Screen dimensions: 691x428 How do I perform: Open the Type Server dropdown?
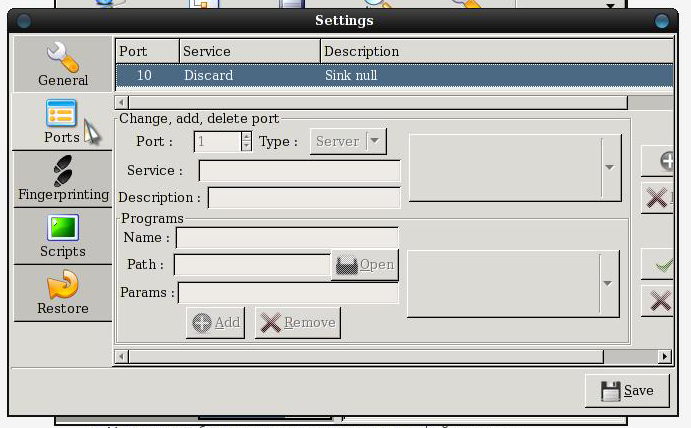tap(348, 141)
